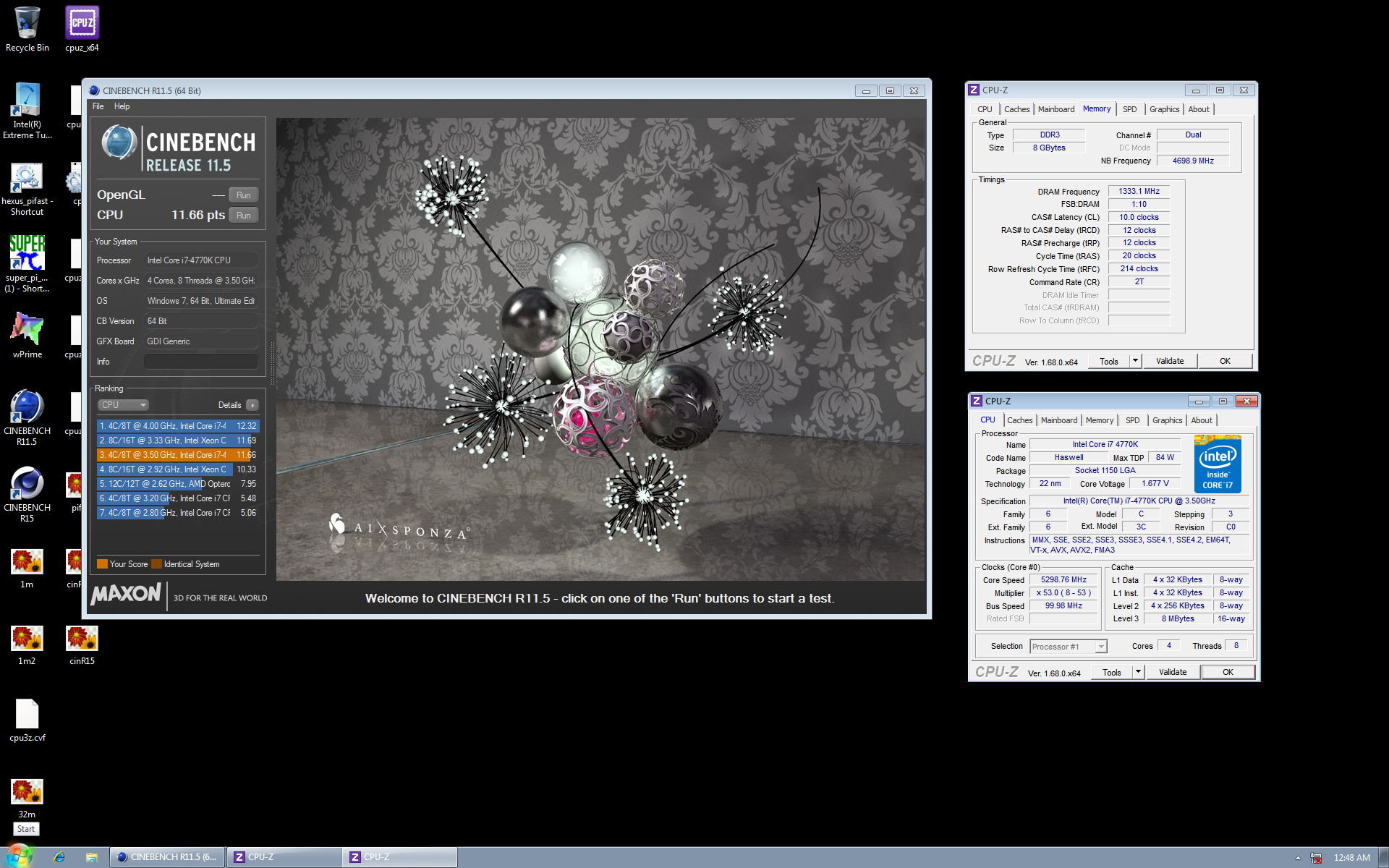Click the Intel Core i7 logo
This screenshot has height=868, width=1389.
coord(1218,464)
